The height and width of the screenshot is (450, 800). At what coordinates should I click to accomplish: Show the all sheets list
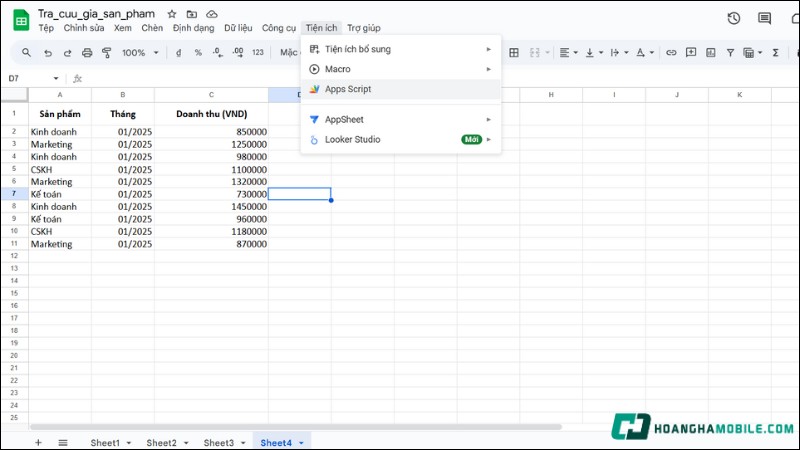pos(63,442)
